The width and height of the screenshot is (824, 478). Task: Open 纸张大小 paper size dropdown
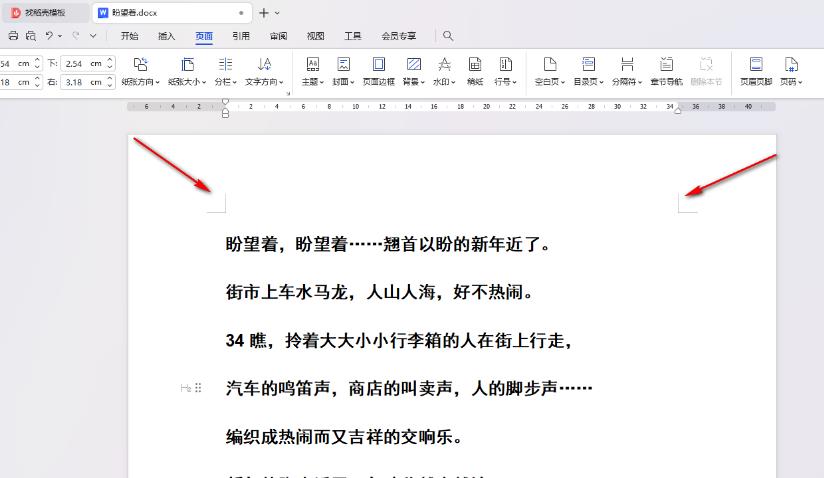click(x=187, y=71)
